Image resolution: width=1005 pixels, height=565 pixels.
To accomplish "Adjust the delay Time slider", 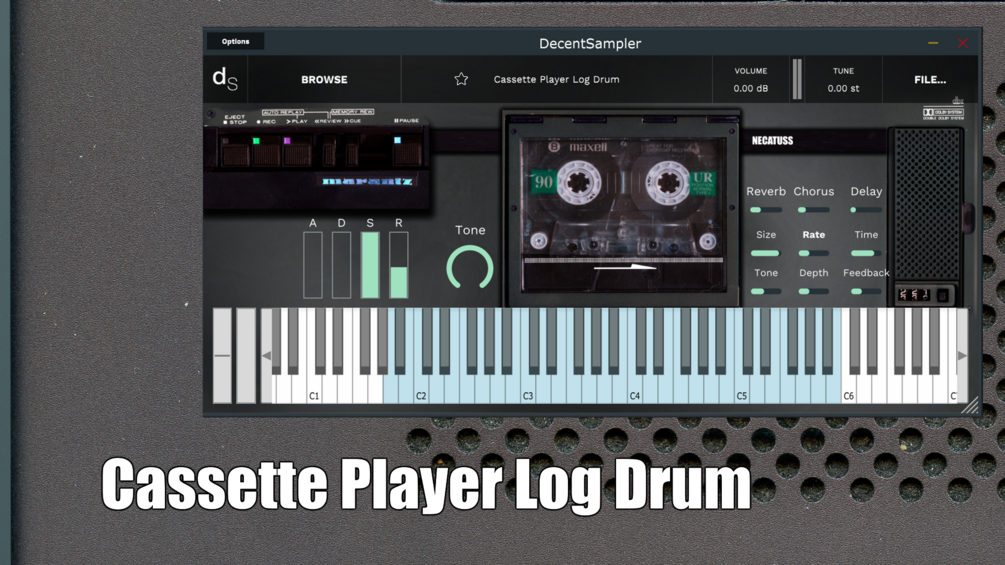I will [866, 253].
